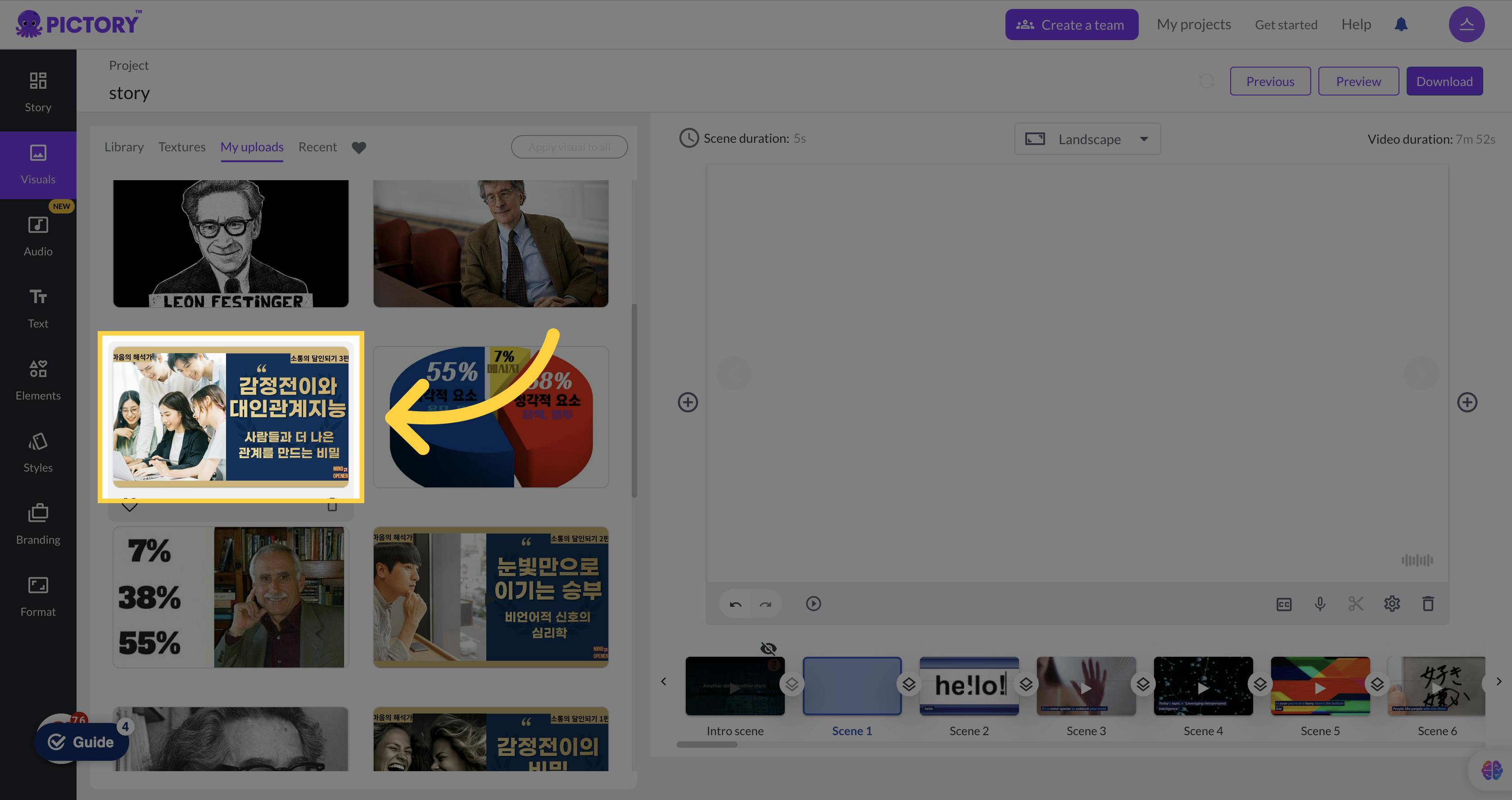Screen dimensions: 1512x800
Task: Open the Audio sidebar section
Action: pyautogui.click(x=38, y=236)
